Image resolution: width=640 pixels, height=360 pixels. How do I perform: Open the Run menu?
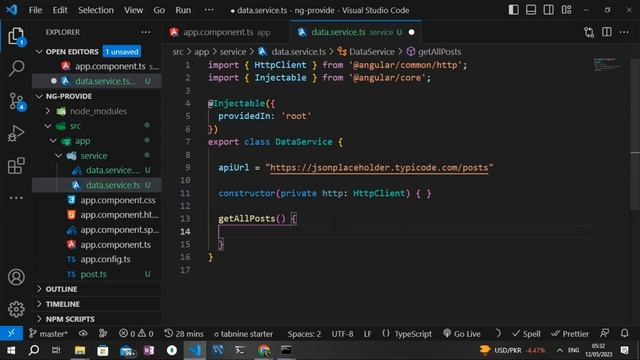click(x=183, y=10)
